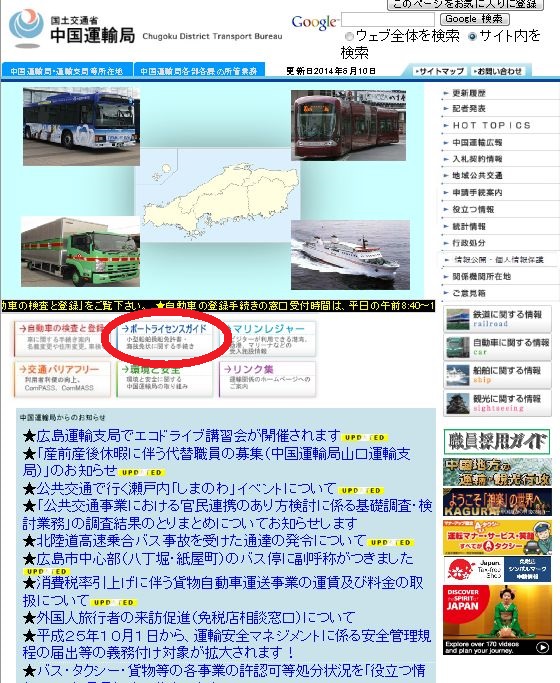Open 消費税率引上げに伴う貨物自動車 link

(x=223, y=592)
